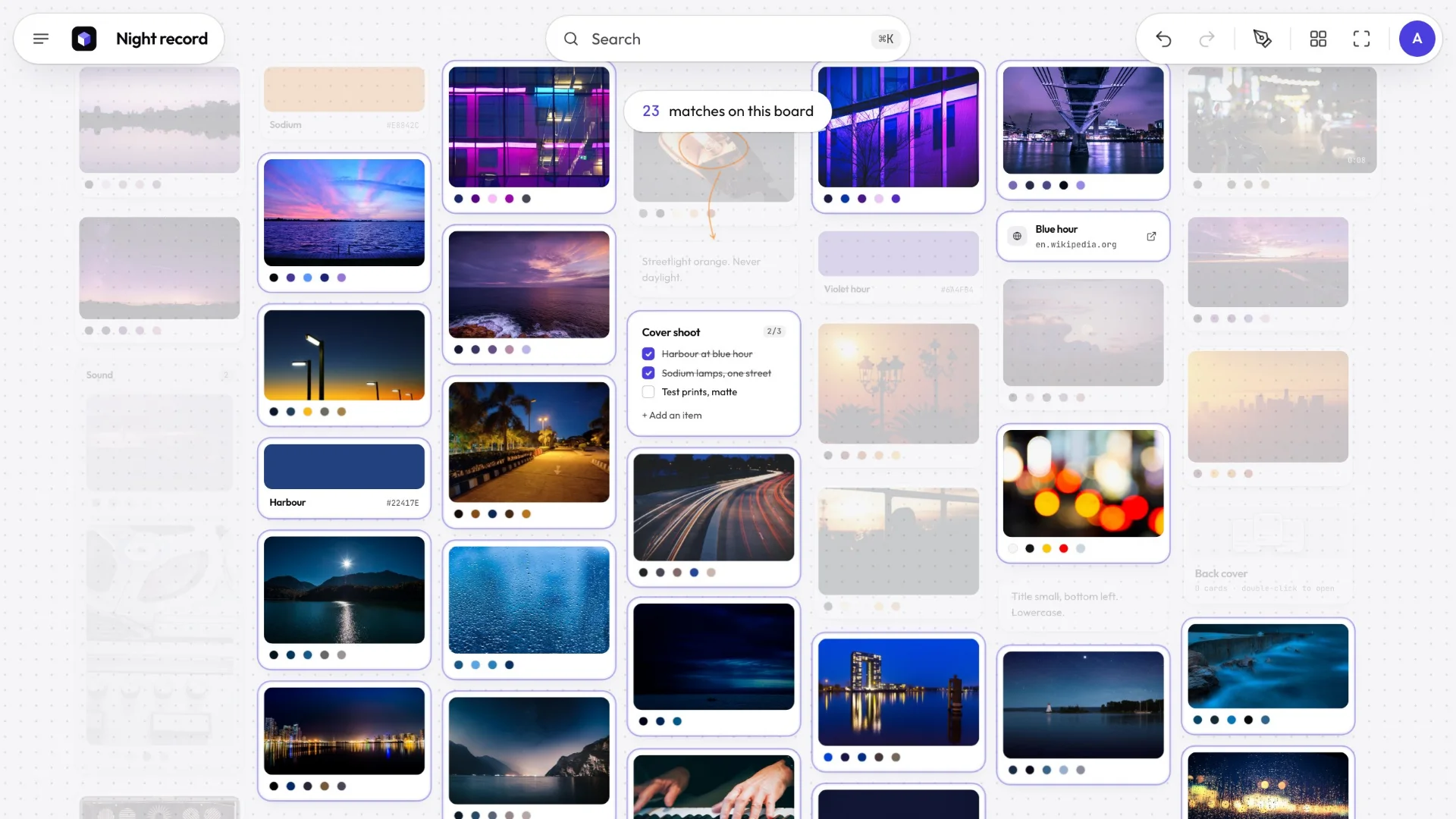
Task: Open the hamburger menu
Action: [41, 39]
